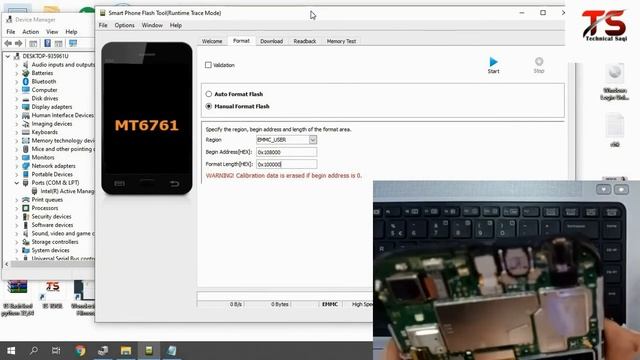Switch to the Welcome tab
Viewport: 640px width, 360px height.
[212, 41]
